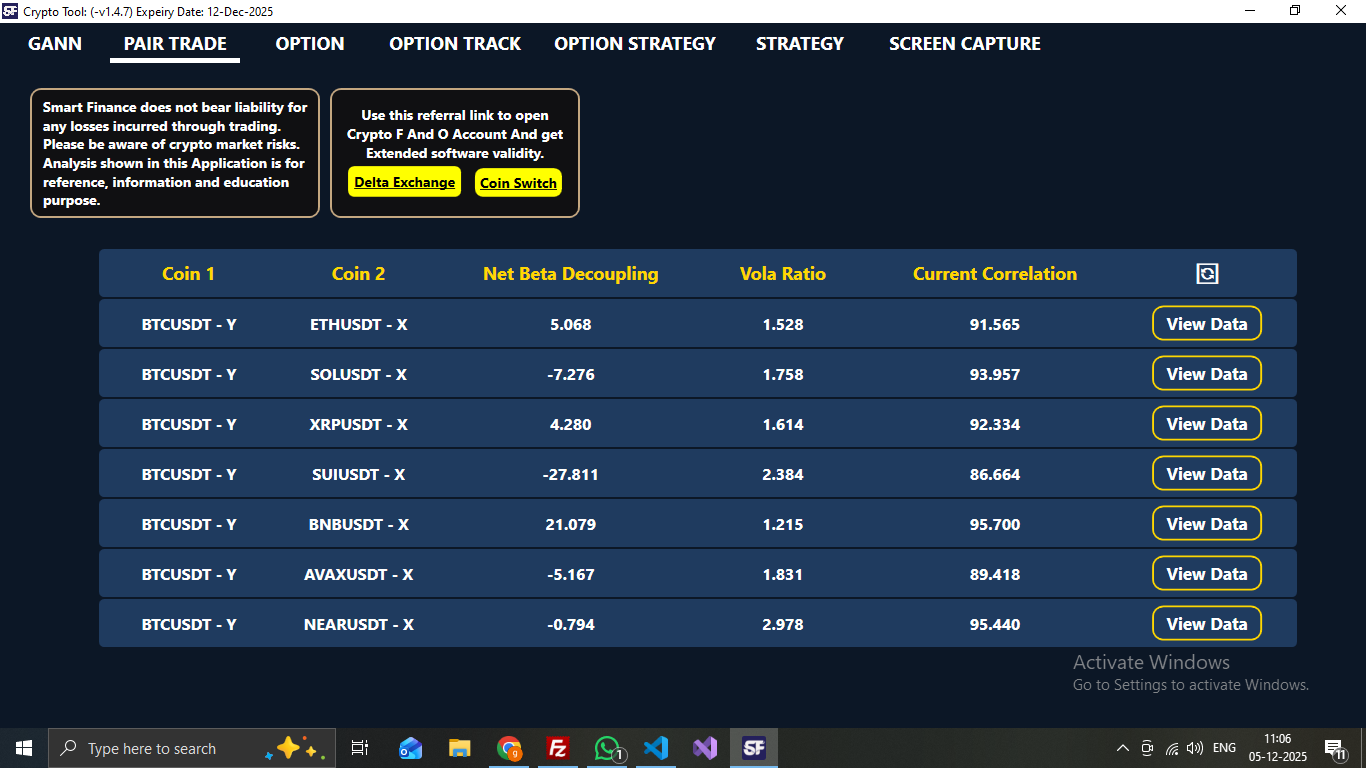This screenshot has height=768, width=1366.
Task: Open the Coin Switch referral link
Action: coord(518,182)
